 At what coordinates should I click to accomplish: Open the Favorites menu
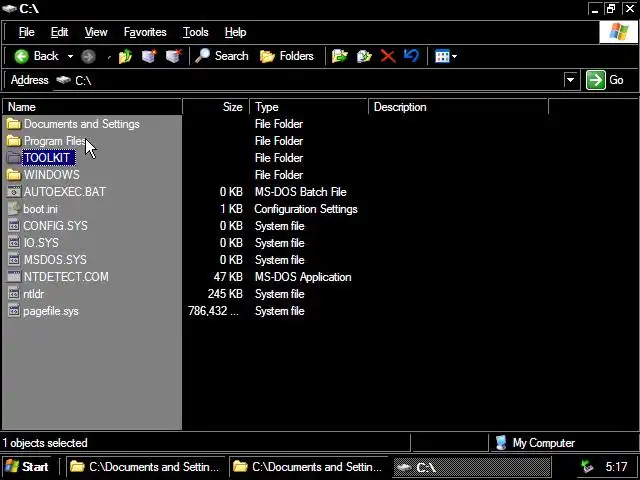145,32
